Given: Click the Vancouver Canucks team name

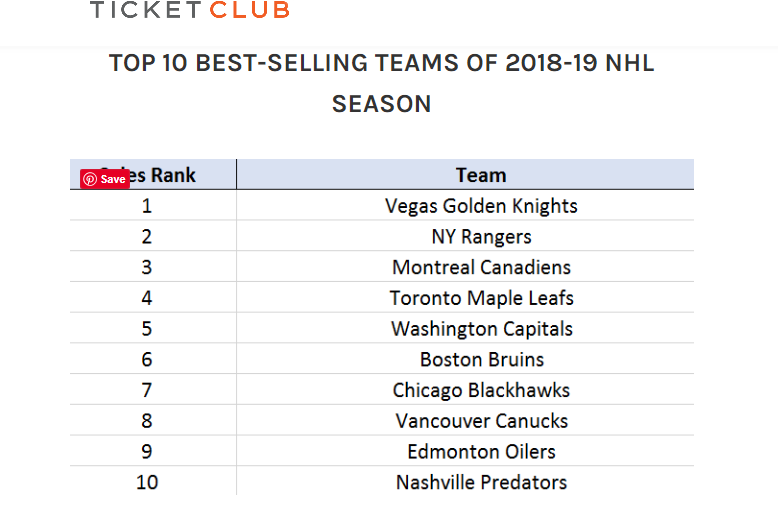Looking at the screenshot, I should click(x=481, y=421).
